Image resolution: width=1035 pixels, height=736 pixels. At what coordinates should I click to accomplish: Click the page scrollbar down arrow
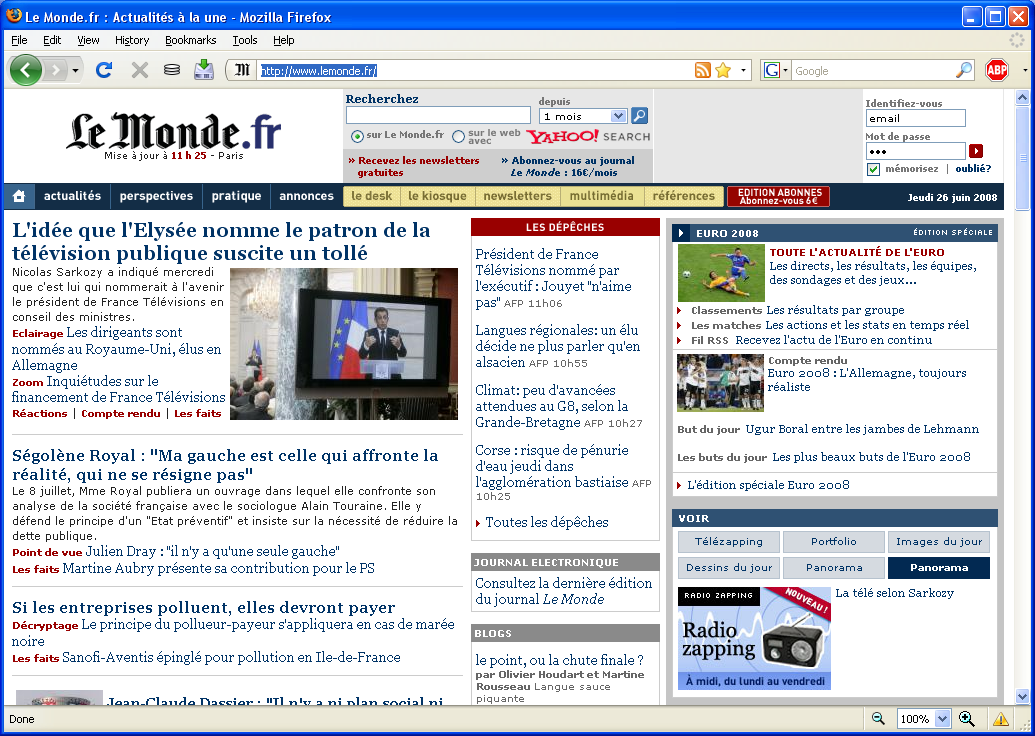1022,696
